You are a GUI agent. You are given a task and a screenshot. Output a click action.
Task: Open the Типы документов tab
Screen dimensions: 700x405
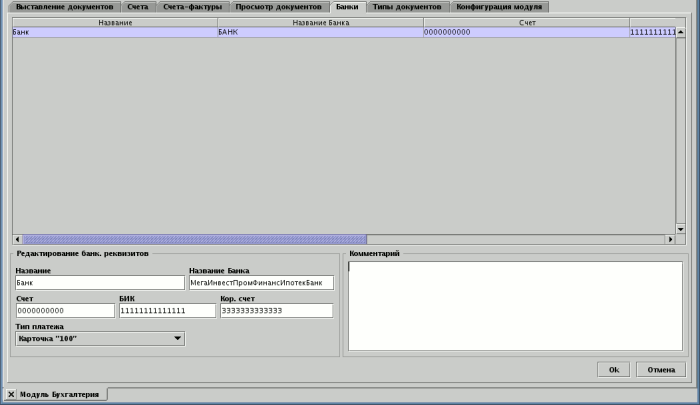pos(406,7)
